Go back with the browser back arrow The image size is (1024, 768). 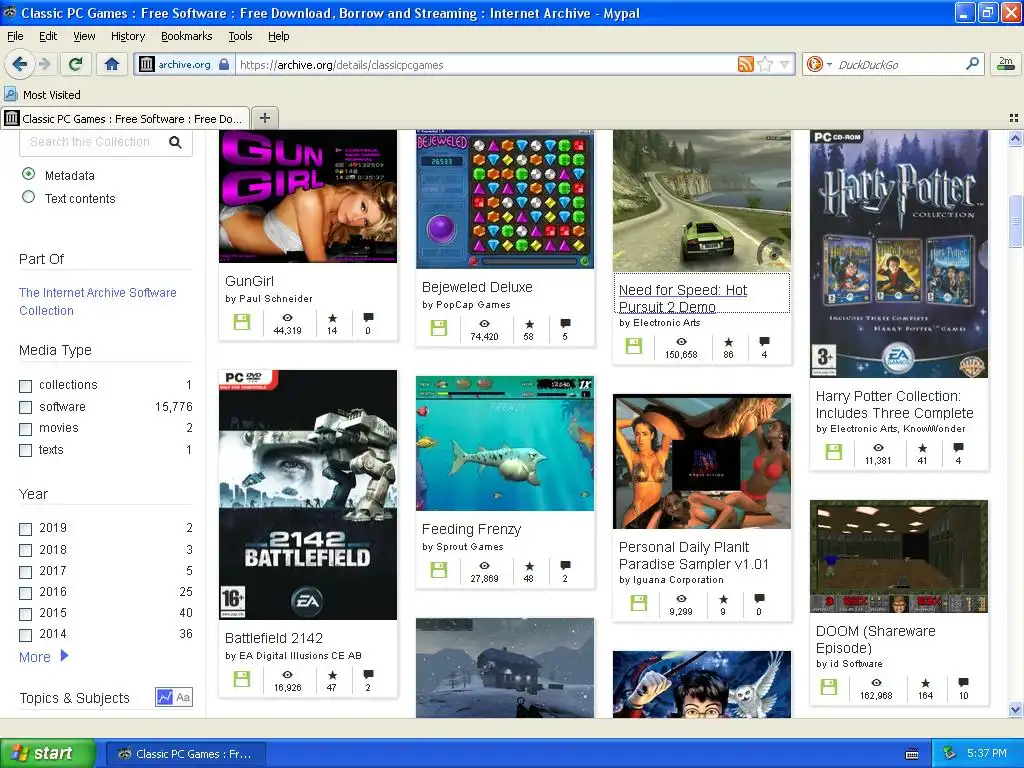pyautogui.click(x=19, y=64)
